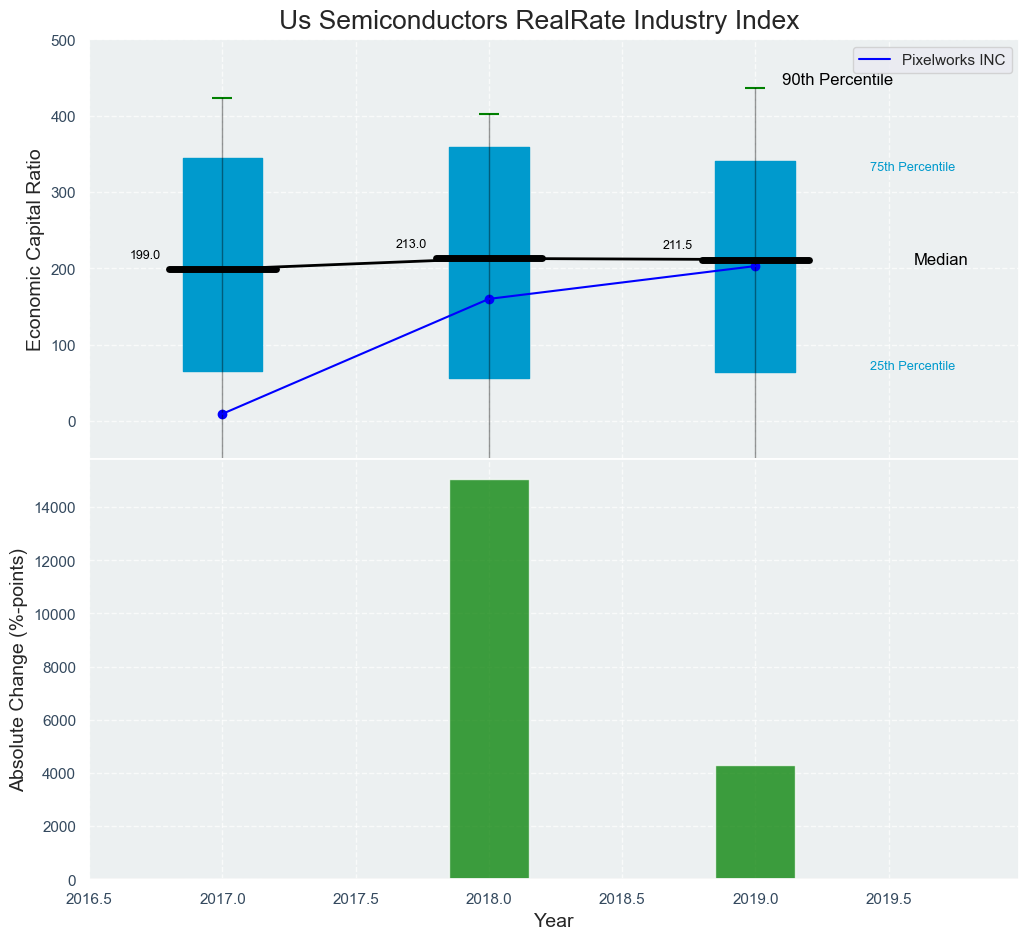Click the 2018 green absolute change bar

[490, 679]
